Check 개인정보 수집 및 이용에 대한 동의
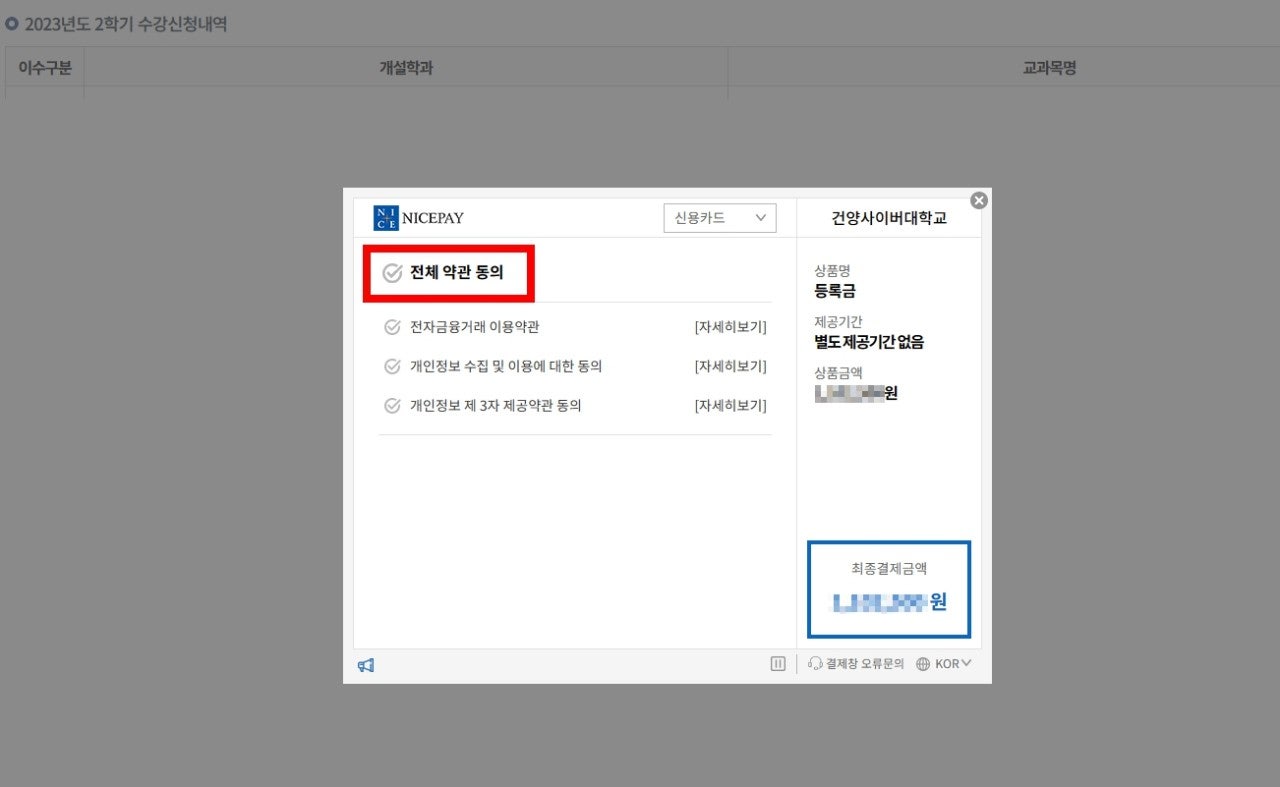1280x787 pixels. click(x=393, y=367)
